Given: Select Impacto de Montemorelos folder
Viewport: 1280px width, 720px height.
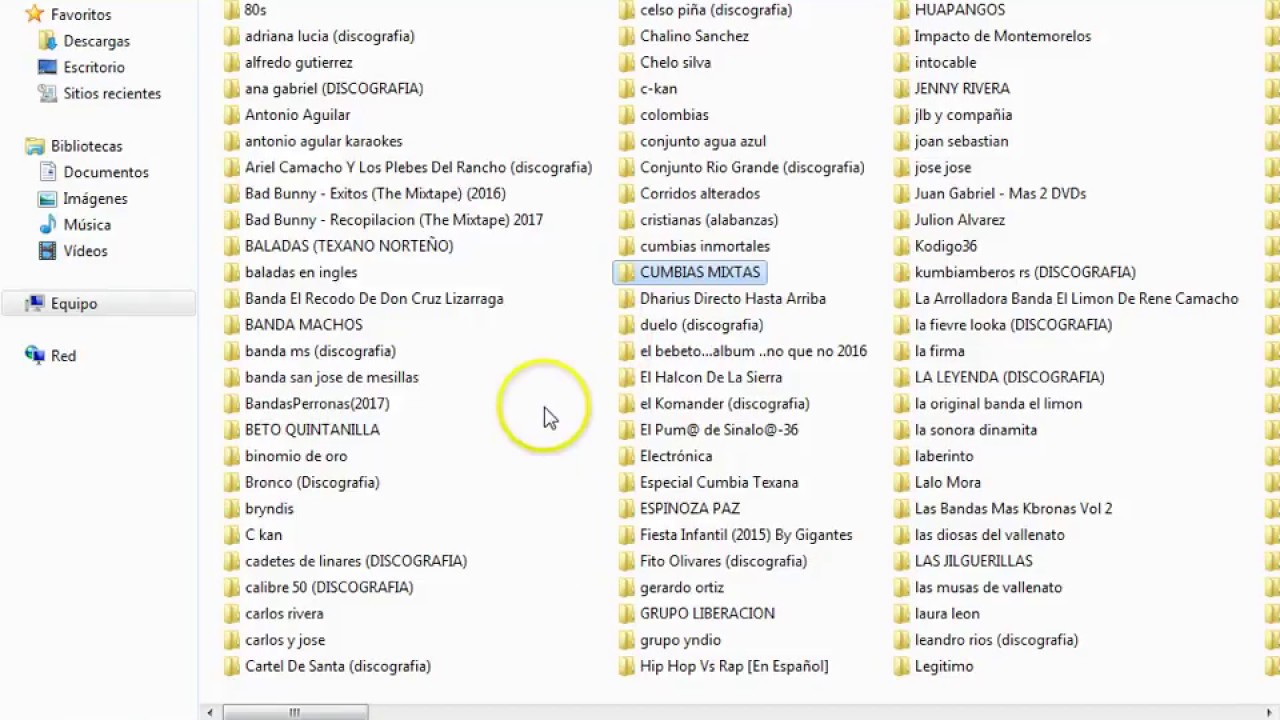Looking at the screenshot, I should coord(1003,36).
